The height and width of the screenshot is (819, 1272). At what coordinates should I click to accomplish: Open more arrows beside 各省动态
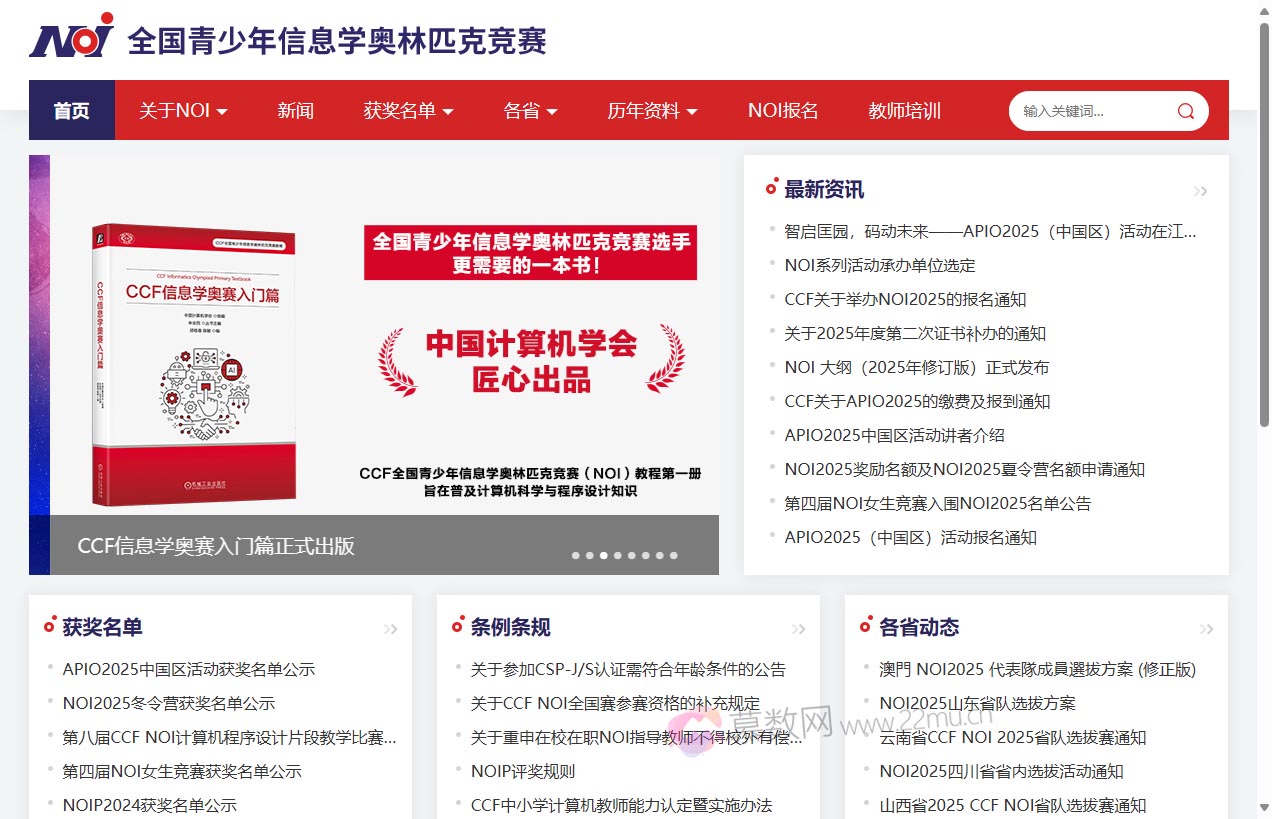click(x=1206, y=629)
